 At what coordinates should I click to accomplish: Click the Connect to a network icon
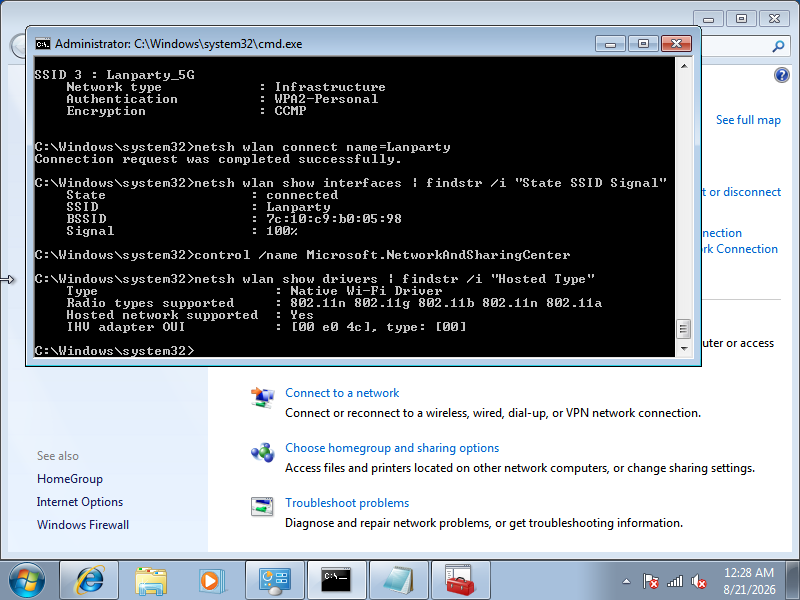(263, 397)
